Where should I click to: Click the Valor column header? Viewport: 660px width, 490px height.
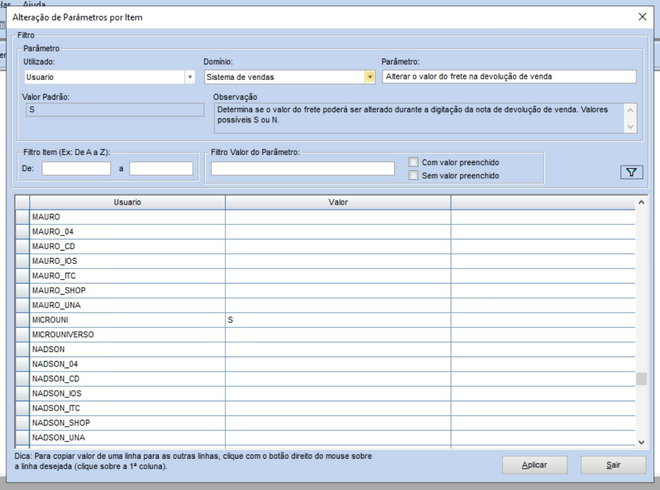coord(338,202)
